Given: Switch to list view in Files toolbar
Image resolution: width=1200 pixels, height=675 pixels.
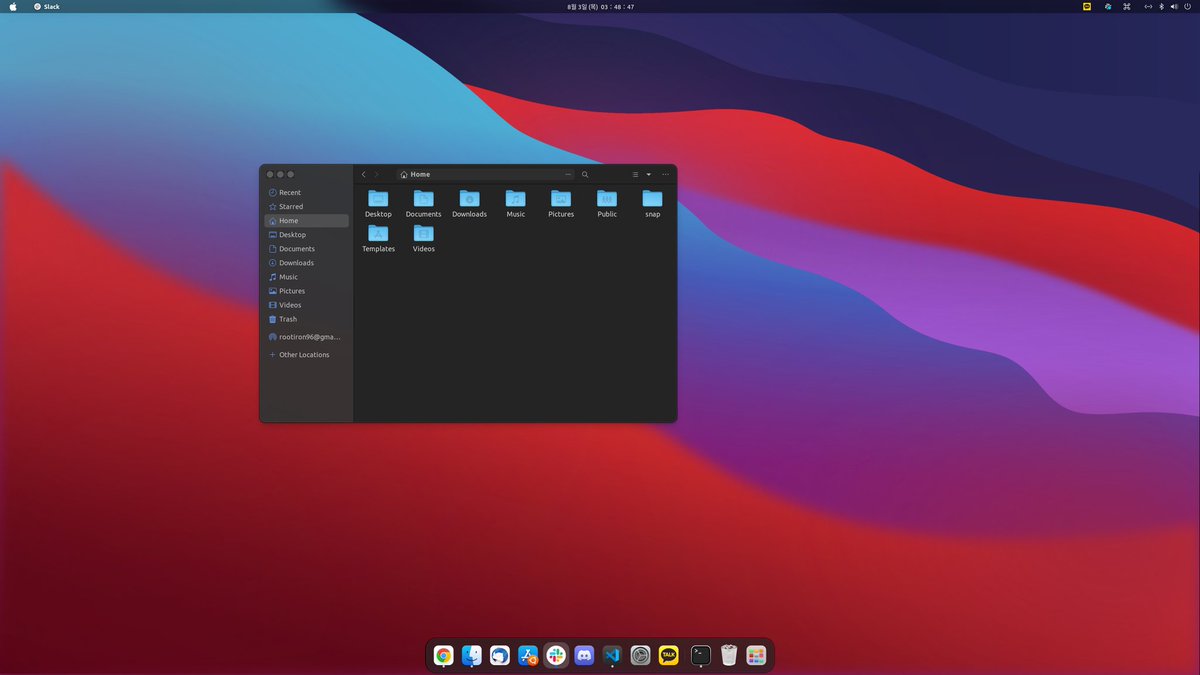Looking at the screenshot, I should (635, 174).
